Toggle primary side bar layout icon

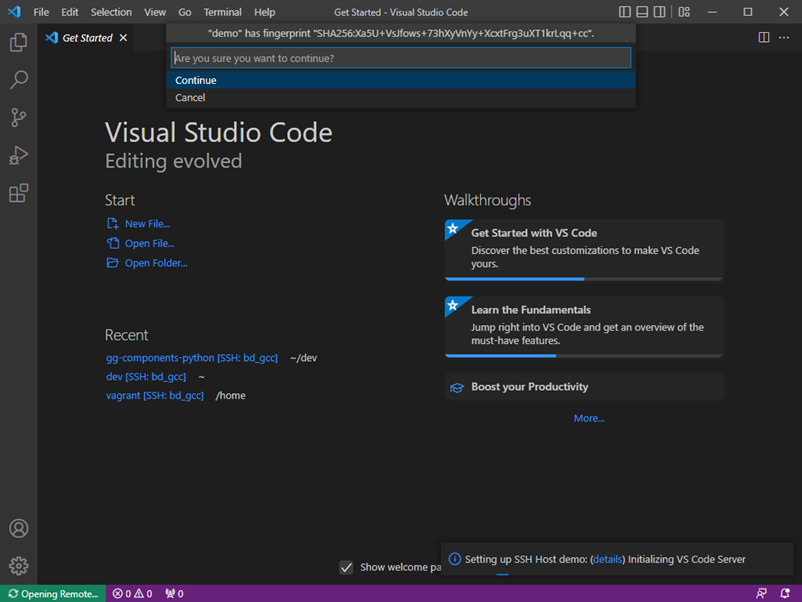point(625,12)
